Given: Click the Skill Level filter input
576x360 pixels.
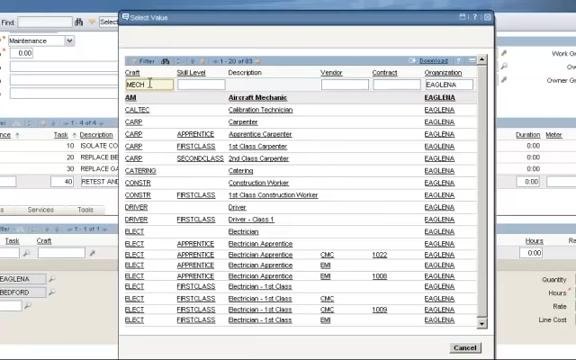Looking at the screenshot, I should 201,84.
